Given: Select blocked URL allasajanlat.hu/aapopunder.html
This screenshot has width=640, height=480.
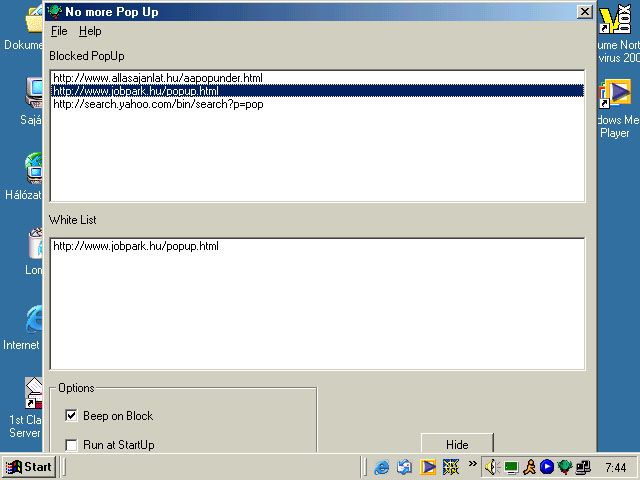Looking at the screenshot, I should point(157,77).
